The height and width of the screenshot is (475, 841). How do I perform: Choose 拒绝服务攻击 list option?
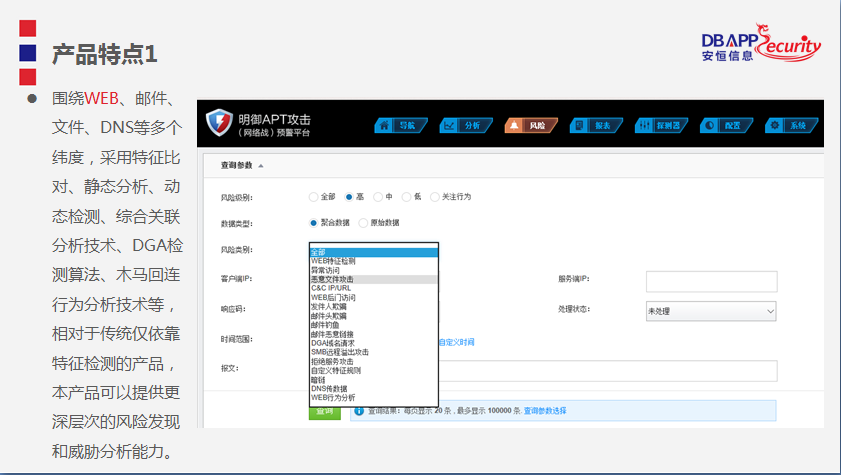374,361
